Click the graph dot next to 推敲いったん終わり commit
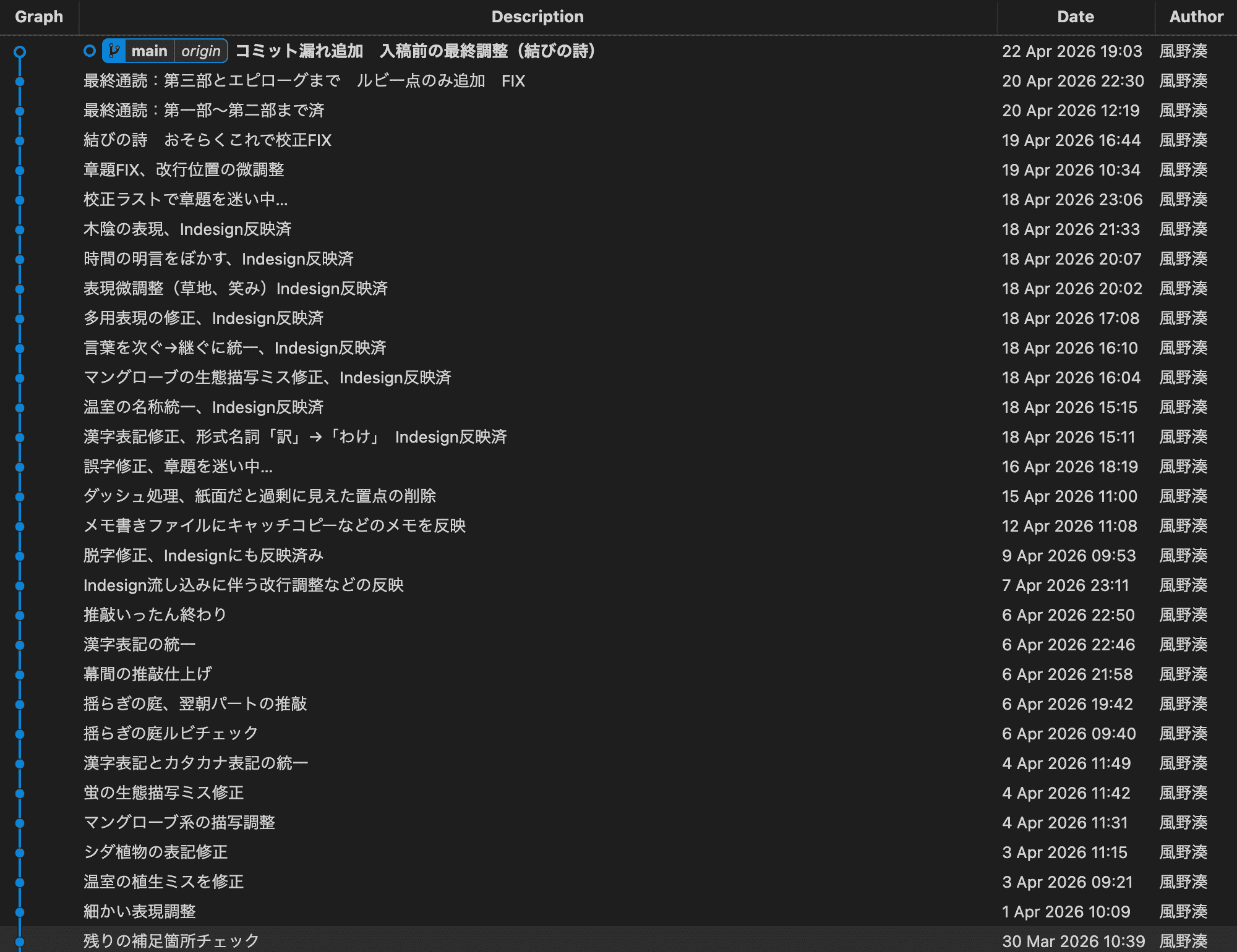The image size is (1237, 952). click(20, 614)
